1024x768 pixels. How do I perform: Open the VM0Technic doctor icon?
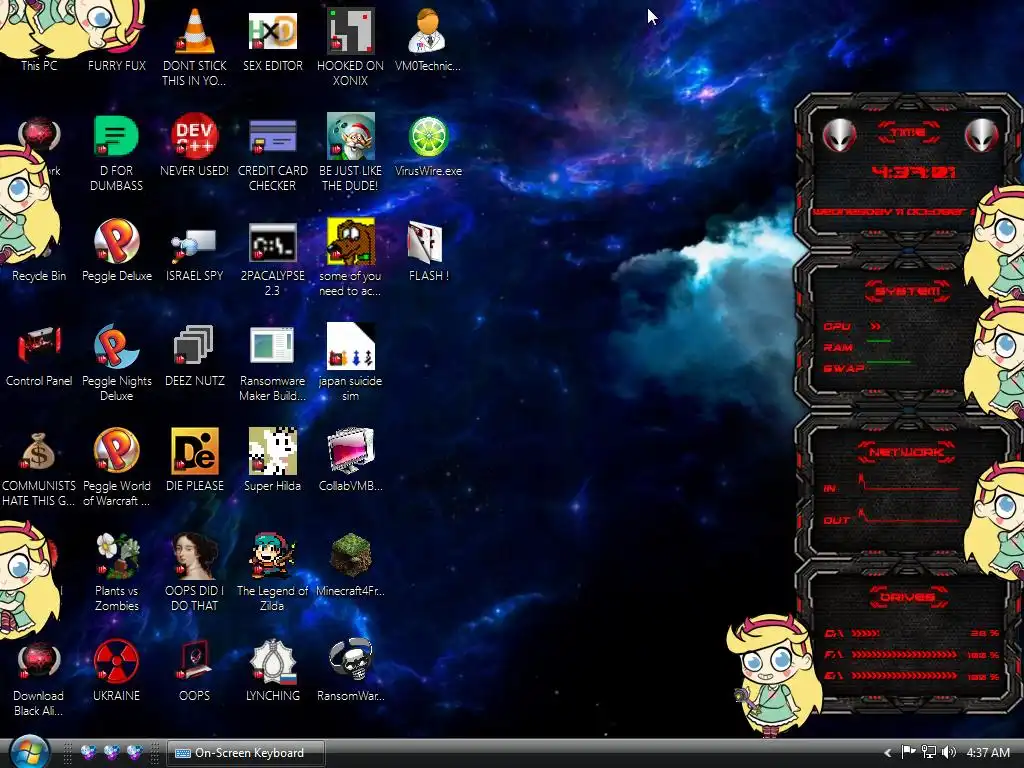click(x=428, y=39)
